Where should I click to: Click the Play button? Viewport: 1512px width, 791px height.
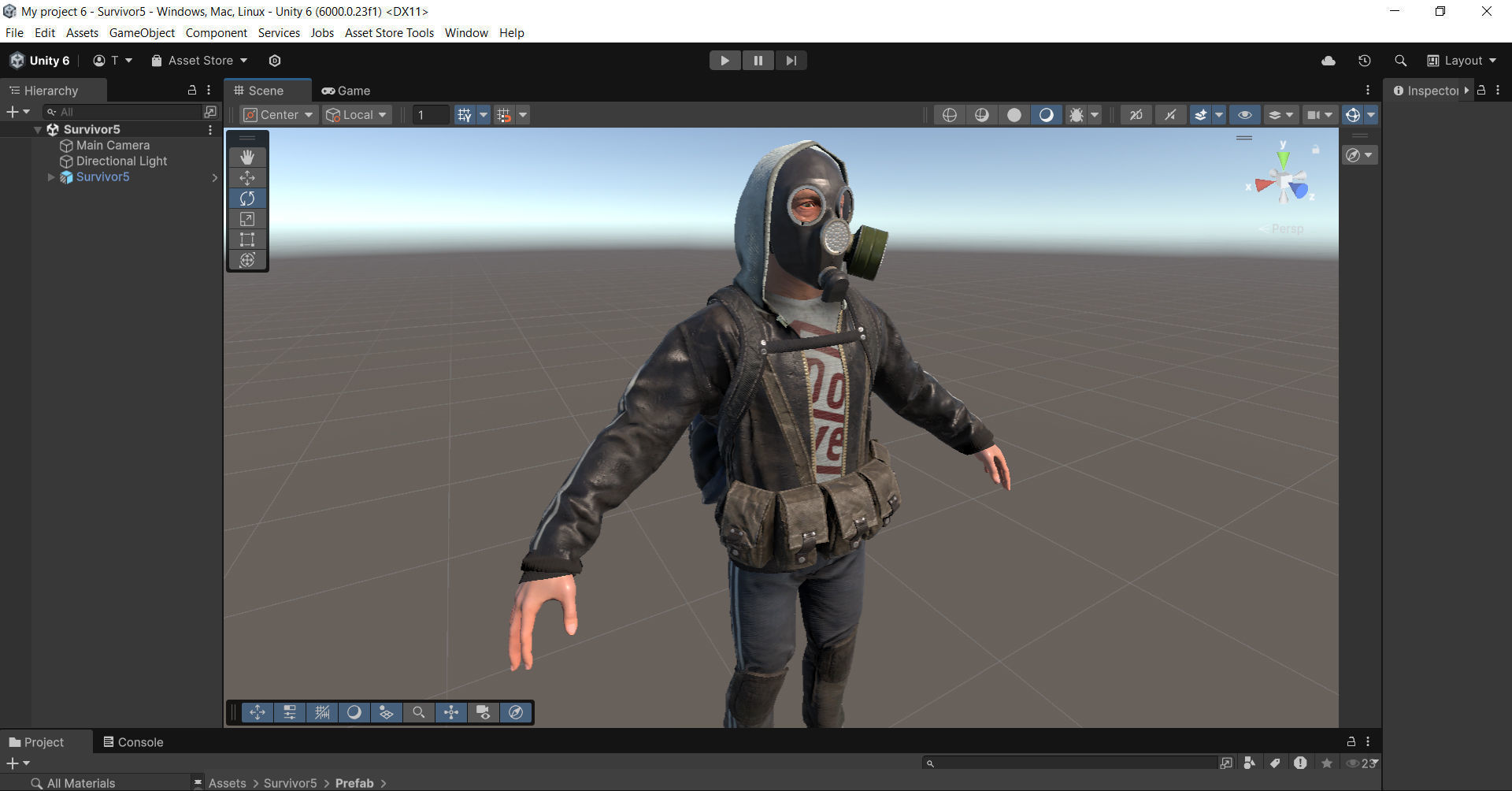click(x=724, y=61)
